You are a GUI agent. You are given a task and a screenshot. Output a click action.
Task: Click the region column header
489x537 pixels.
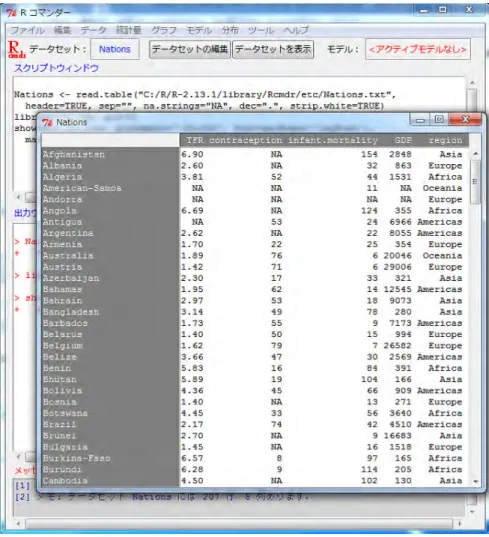coord(445,140)
